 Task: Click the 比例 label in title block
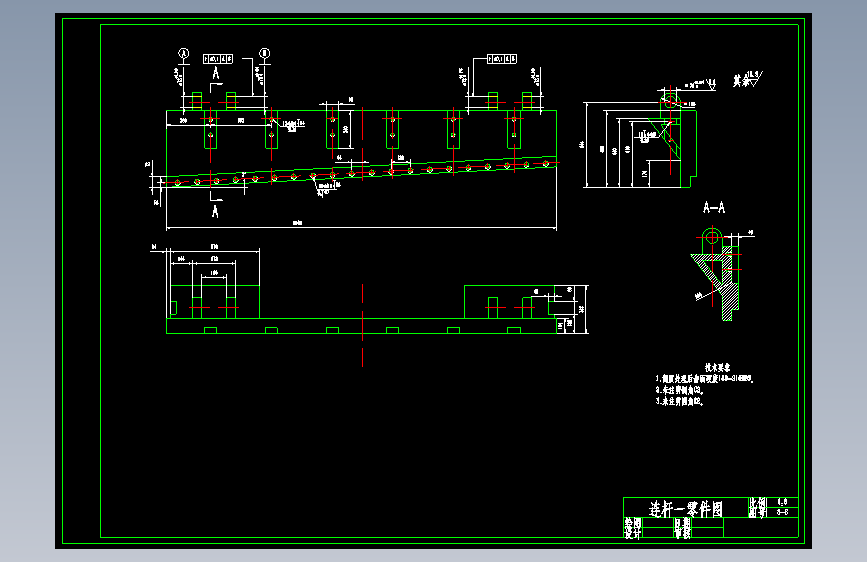(x=758, y=502)
